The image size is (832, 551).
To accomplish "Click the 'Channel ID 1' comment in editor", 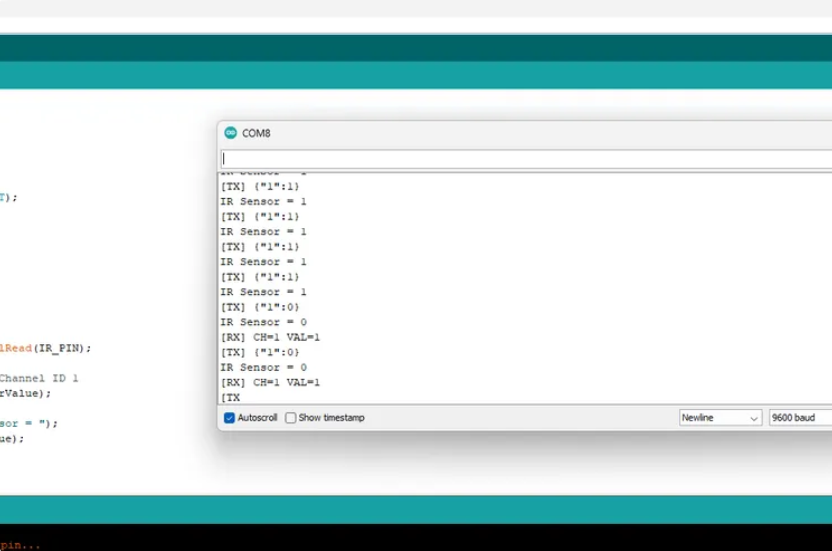I will pos(39,378).
